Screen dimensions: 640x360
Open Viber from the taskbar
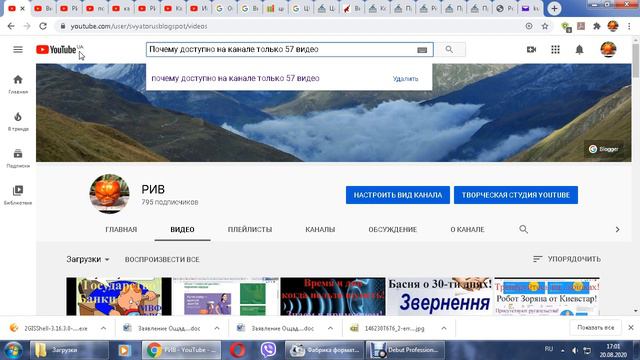click(268, 350)
